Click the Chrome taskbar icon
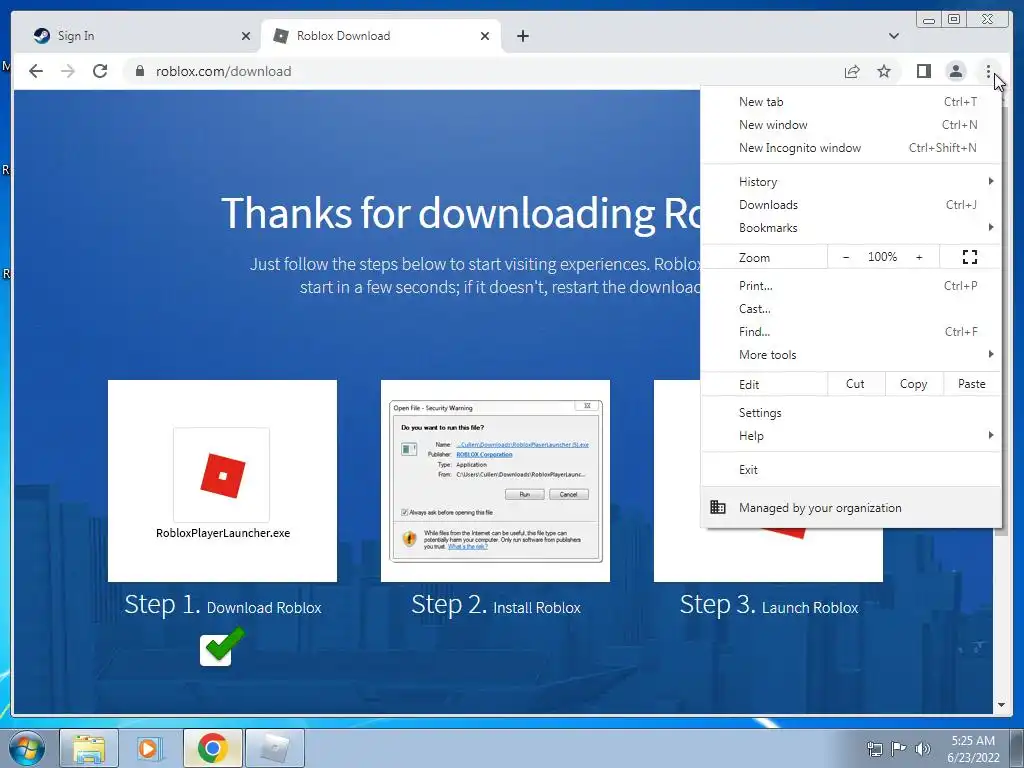Viewport: 1024px width, 768px height. pos(212,748)
